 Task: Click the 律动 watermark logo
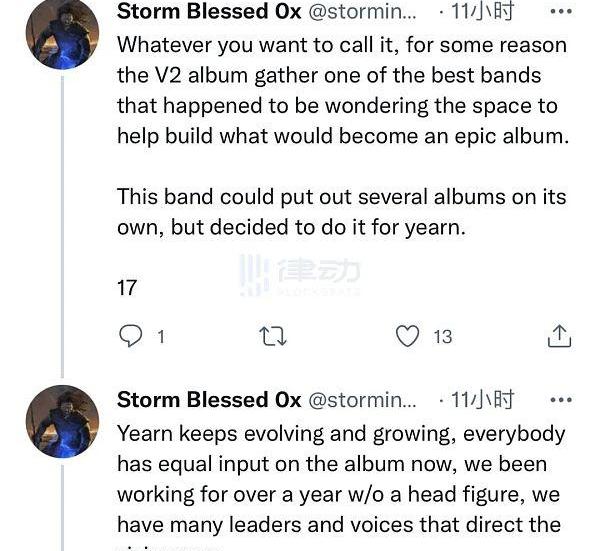[300, 274]
